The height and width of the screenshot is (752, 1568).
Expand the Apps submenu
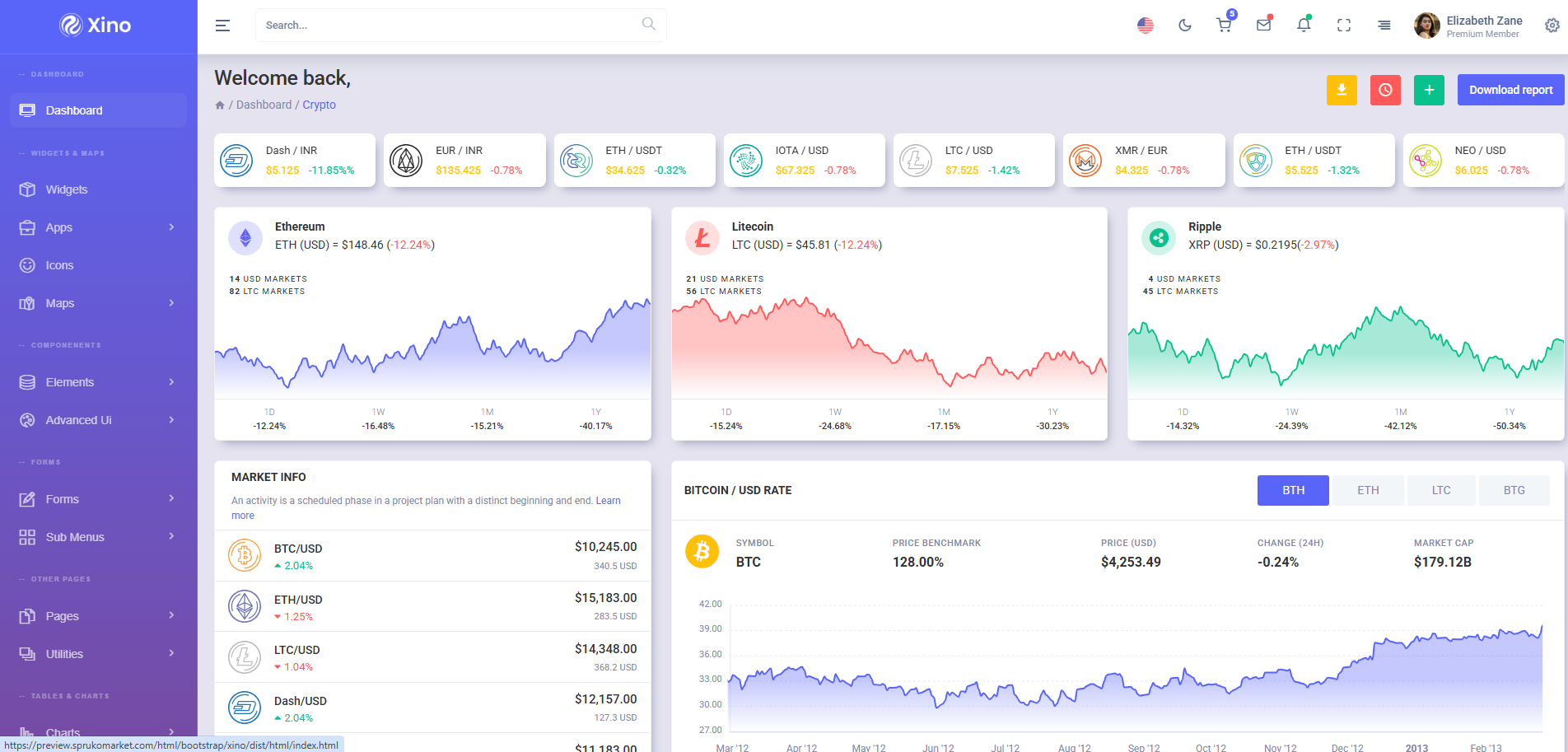(x=98, y=227)
